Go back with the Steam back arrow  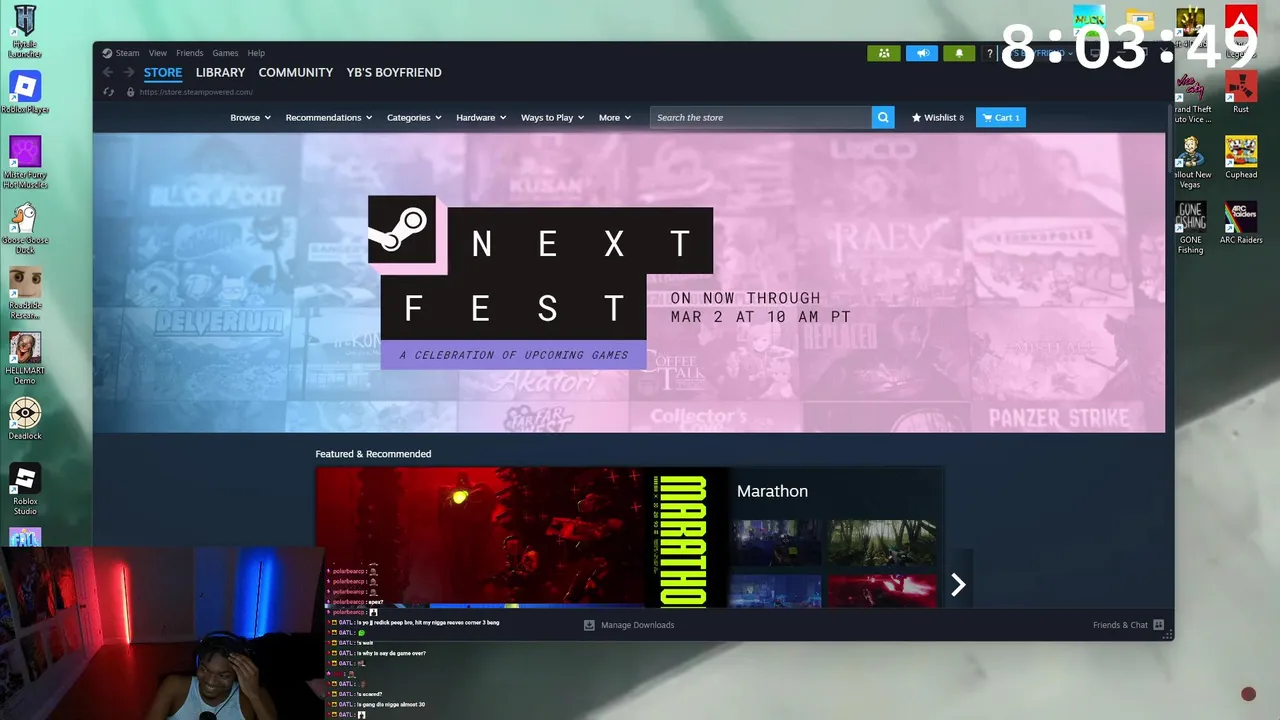click(x=108, y=72)
